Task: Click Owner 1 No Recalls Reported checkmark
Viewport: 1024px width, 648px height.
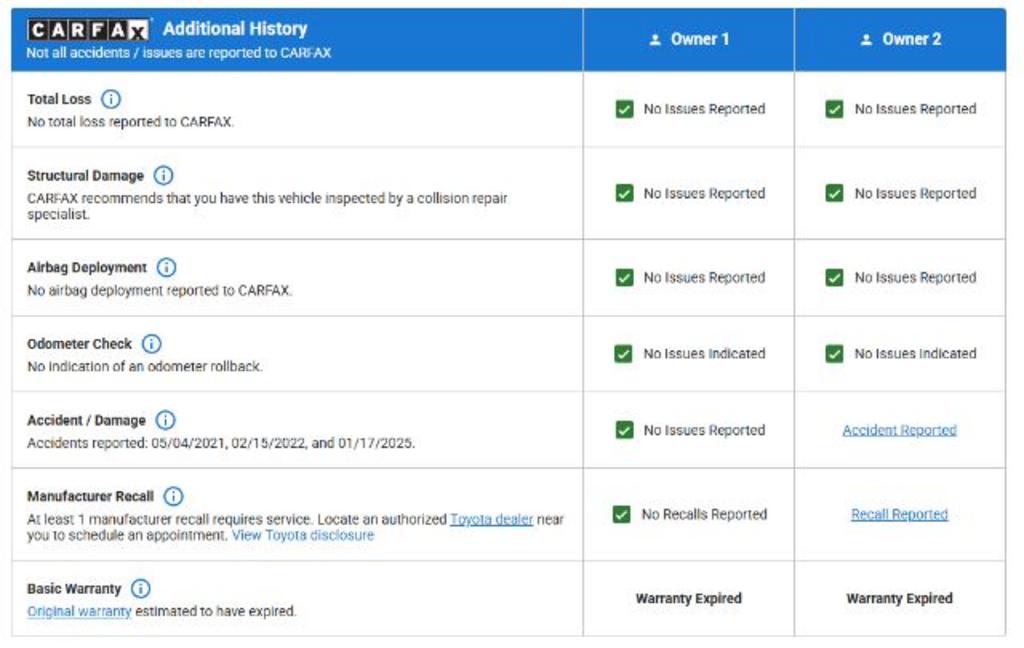Action: 622,514
